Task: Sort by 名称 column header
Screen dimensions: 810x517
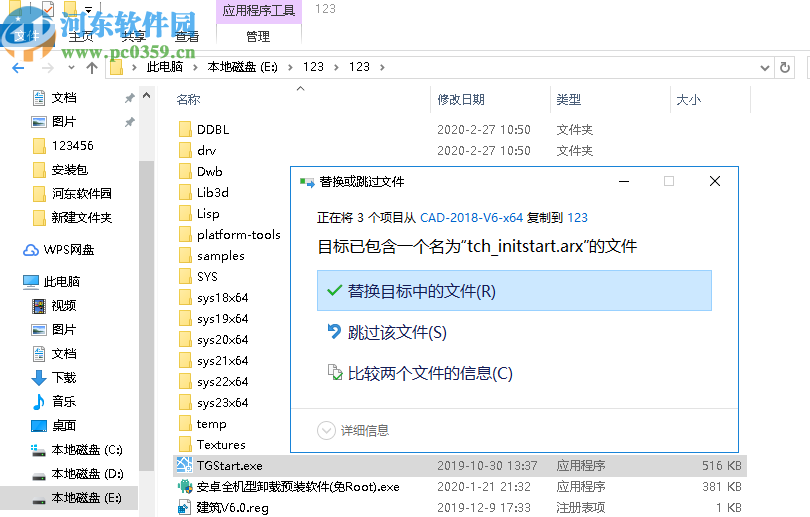Action: (x=188, y=100)
